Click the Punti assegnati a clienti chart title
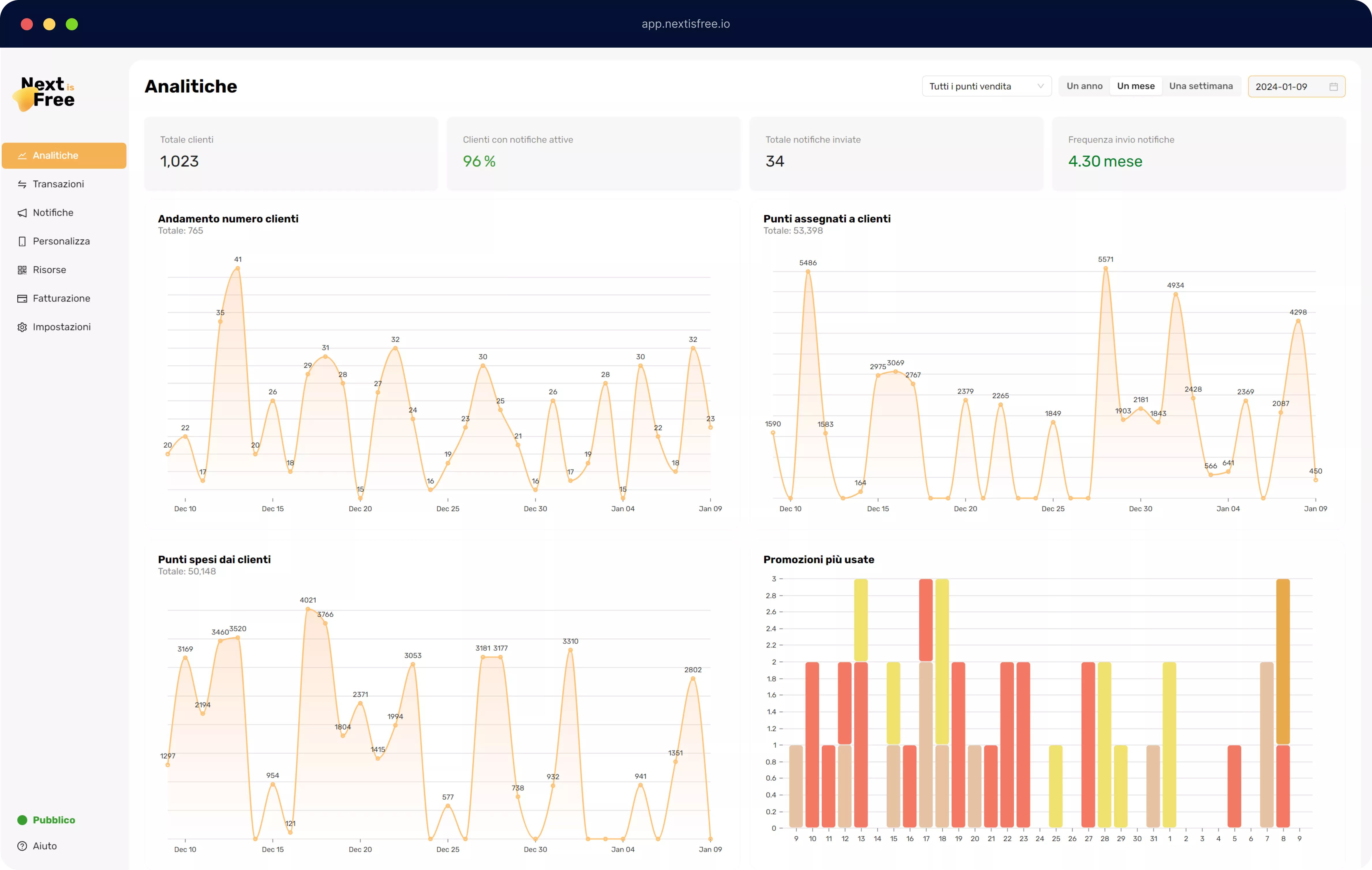 tap(827, 219)
